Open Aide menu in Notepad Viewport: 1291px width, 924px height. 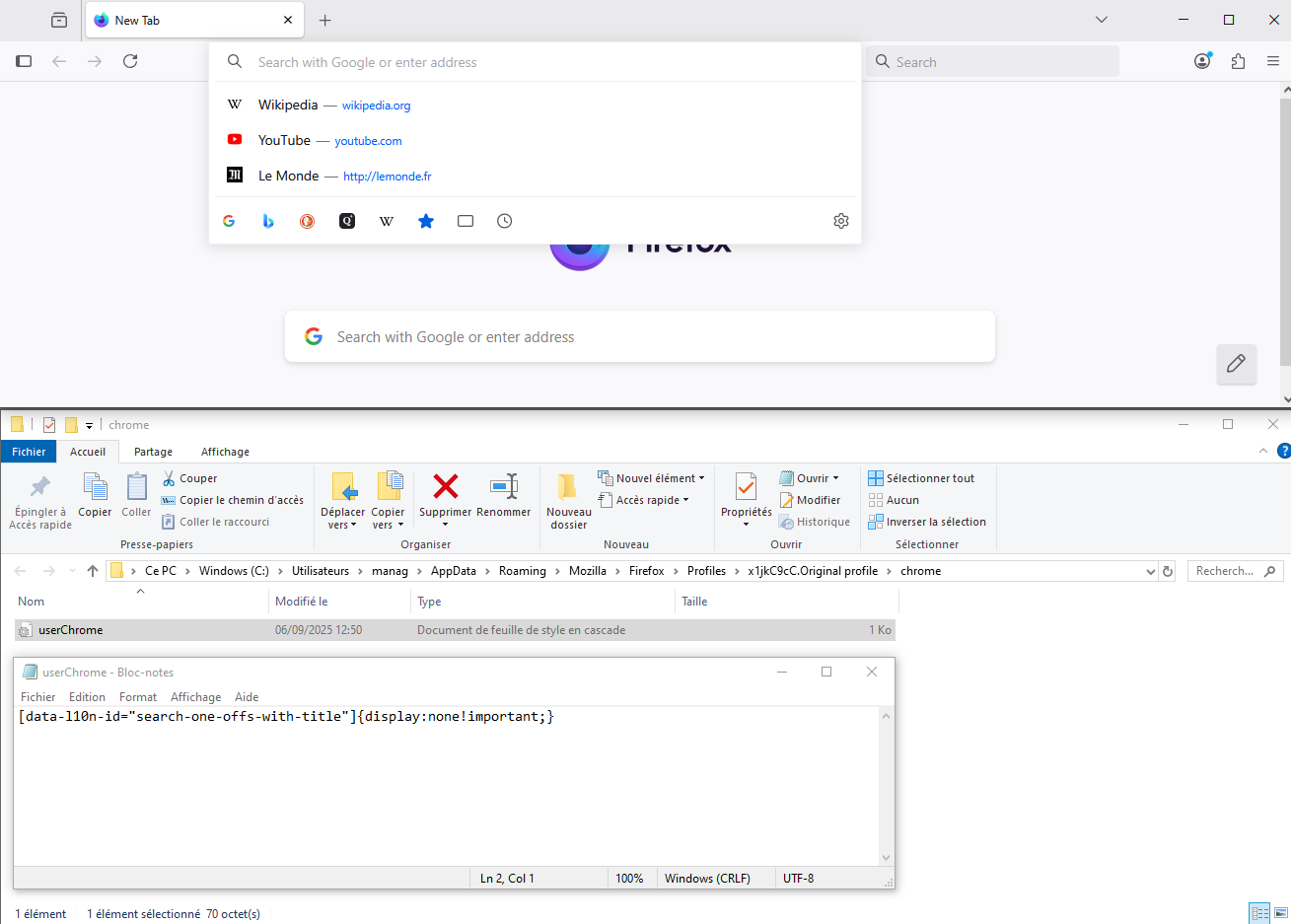[x=247, y=697]
